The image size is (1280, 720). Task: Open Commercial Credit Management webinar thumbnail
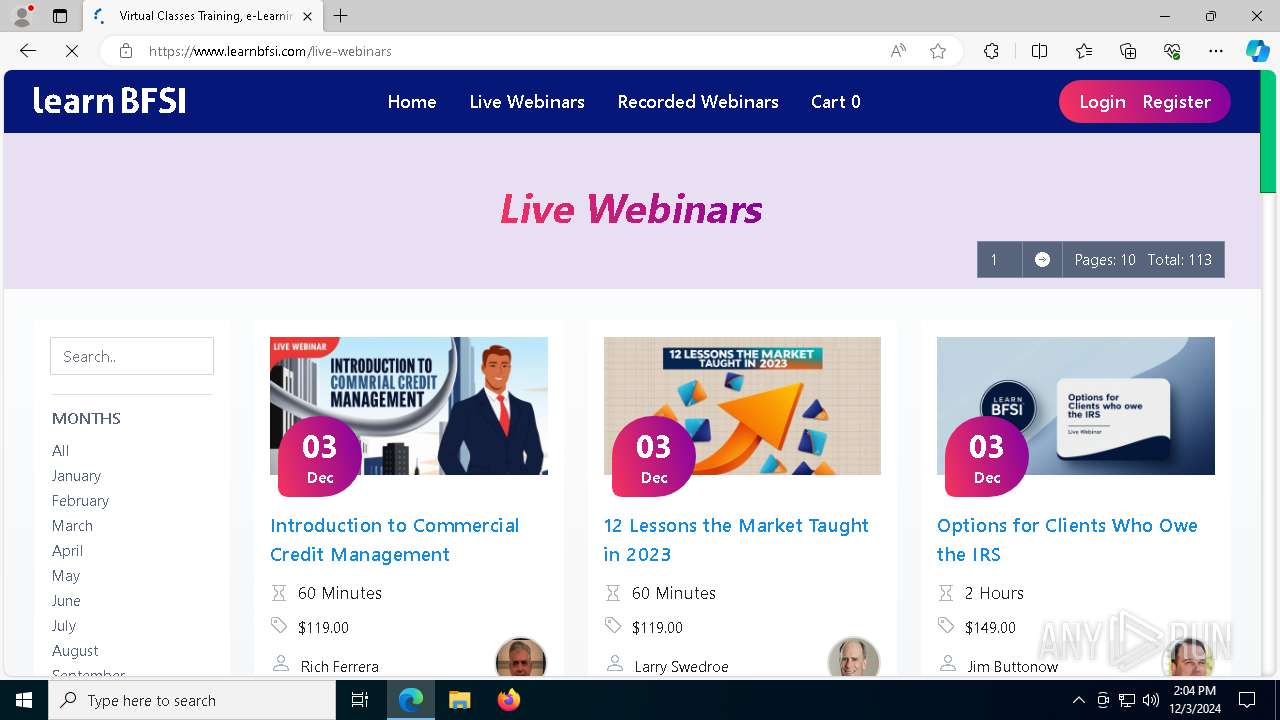pyautogui.click(x=409, y=406)
